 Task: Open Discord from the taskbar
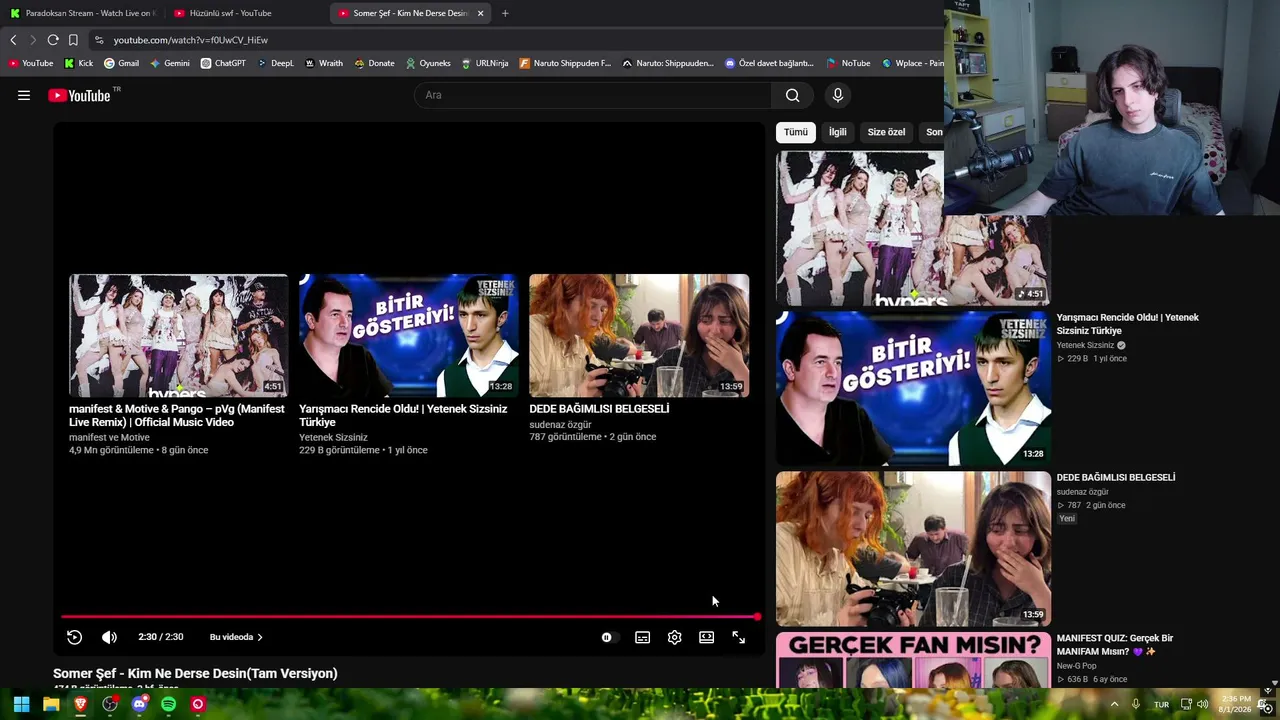(x=139, y=704)
